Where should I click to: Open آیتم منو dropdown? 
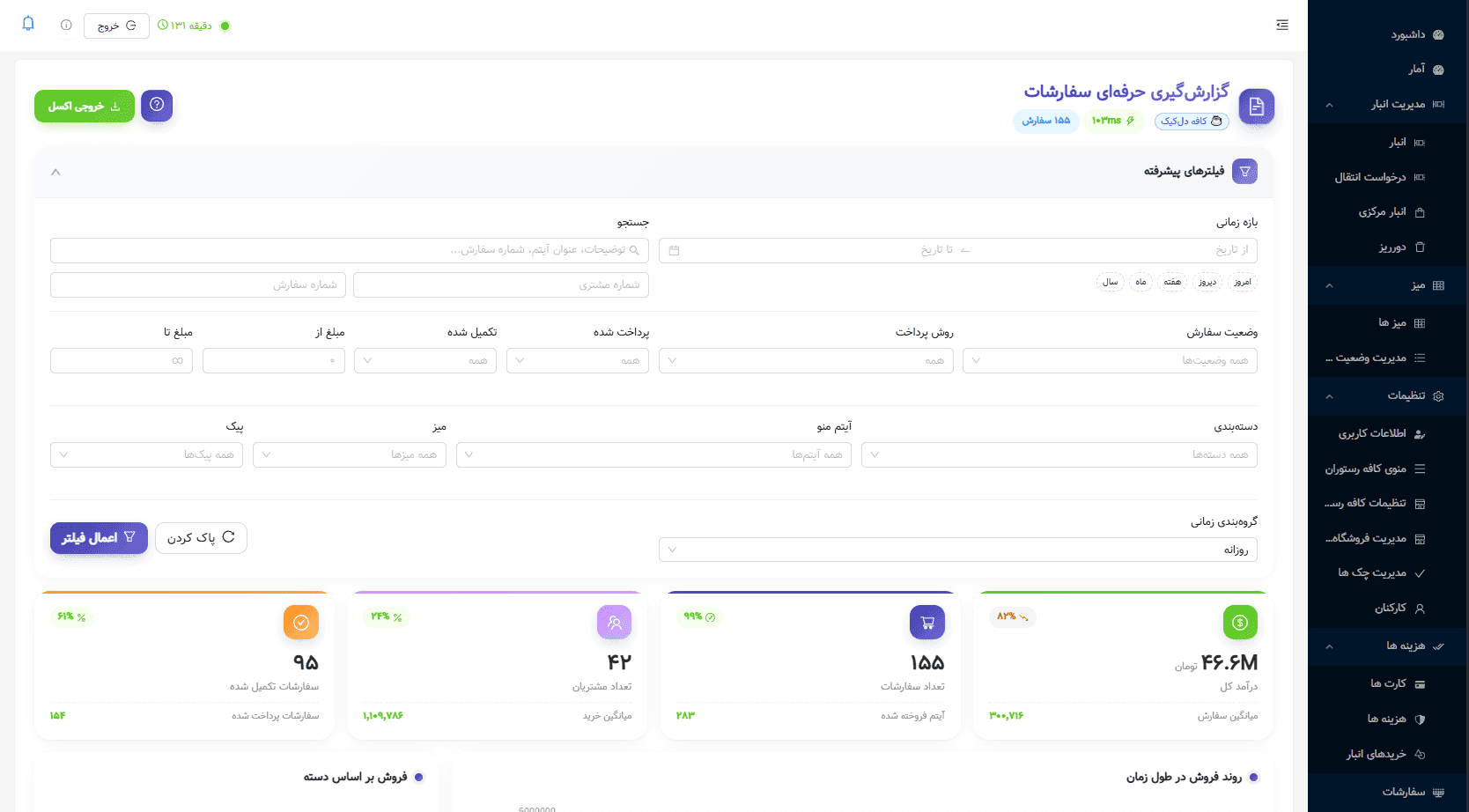pyautogui.click(x=653, y=455)
